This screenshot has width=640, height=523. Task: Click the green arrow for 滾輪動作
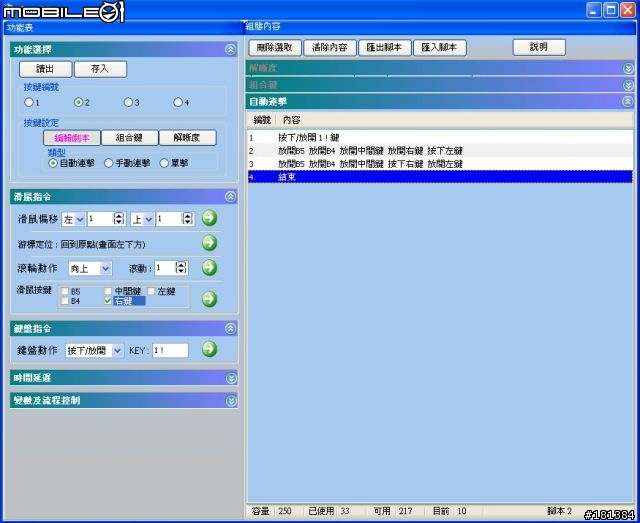209,268
